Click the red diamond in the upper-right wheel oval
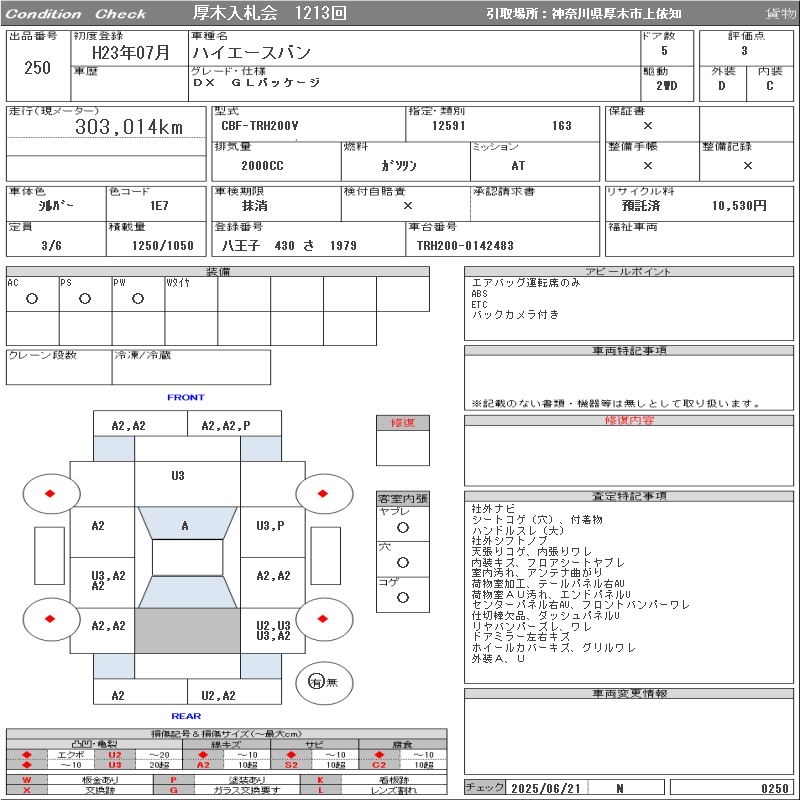 (322, 493)
